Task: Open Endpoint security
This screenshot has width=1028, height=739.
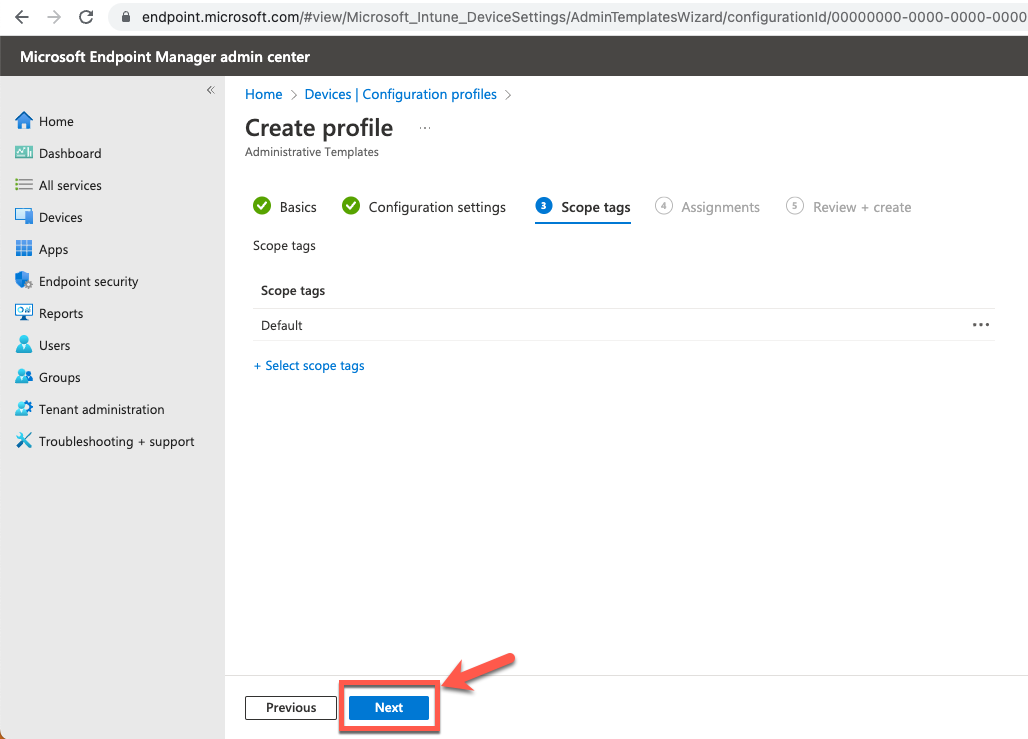Action: [89, 281]
